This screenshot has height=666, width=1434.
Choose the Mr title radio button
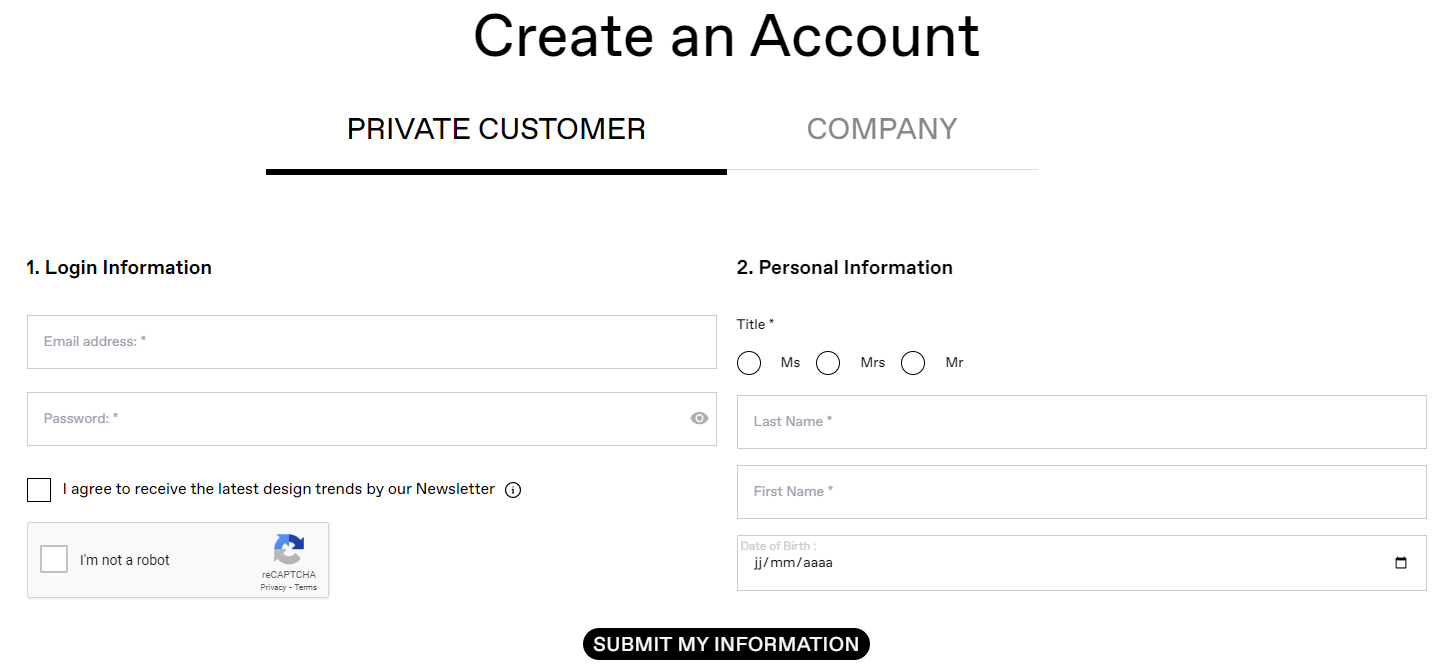point(913,363)
